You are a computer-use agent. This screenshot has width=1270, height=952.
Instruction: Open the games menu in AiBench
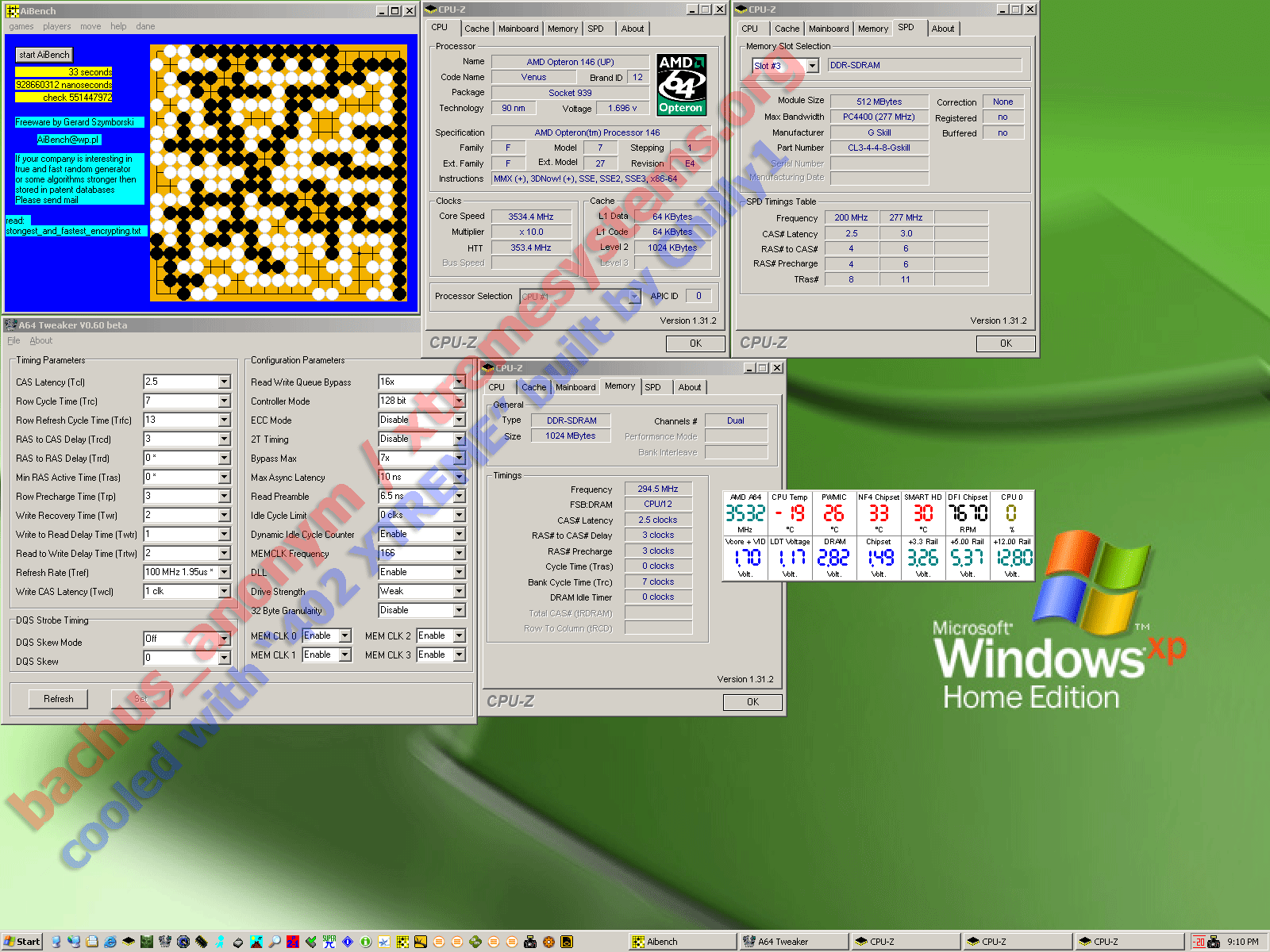coord(21,26)
